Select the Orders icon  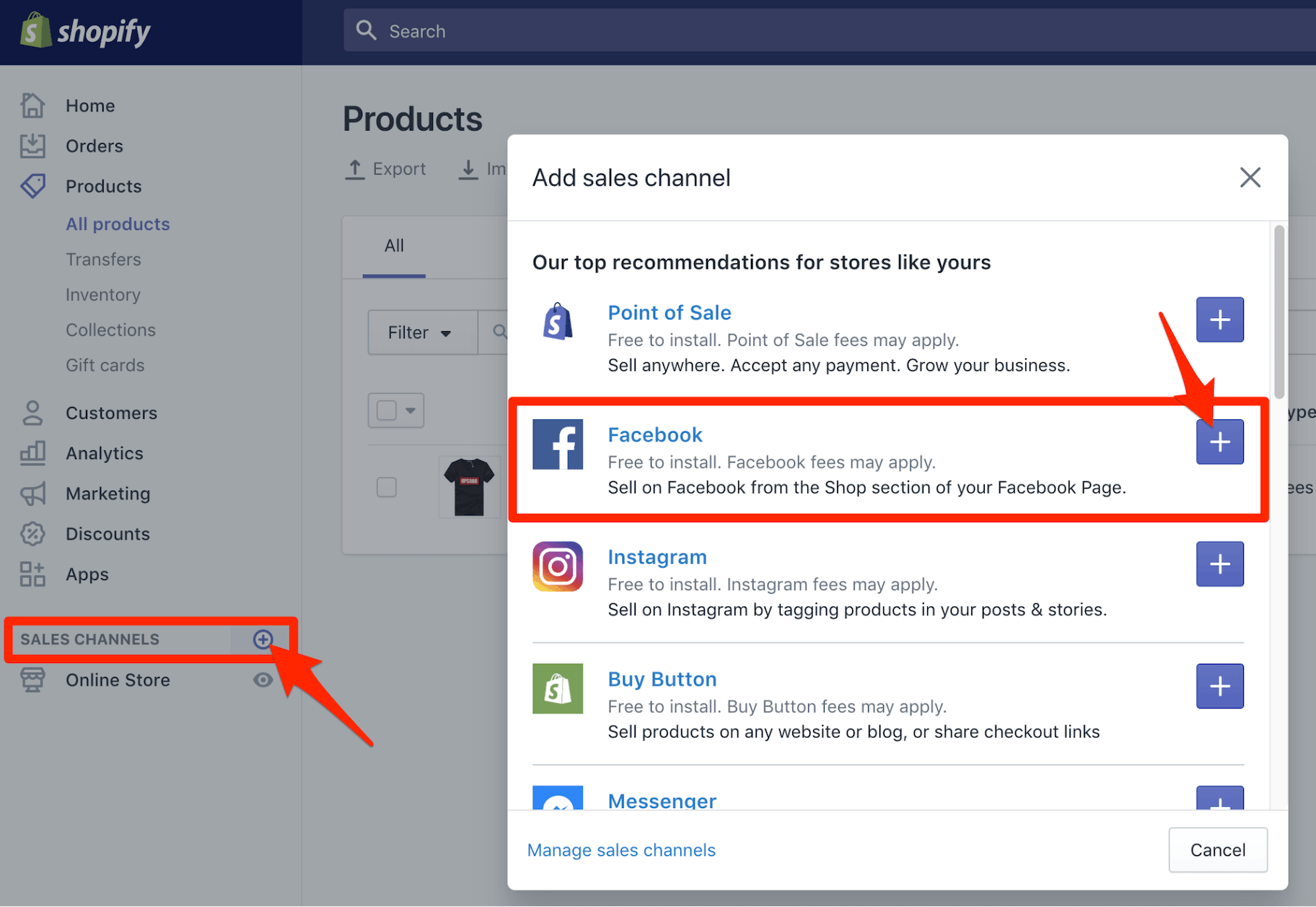tap(32, 145)
